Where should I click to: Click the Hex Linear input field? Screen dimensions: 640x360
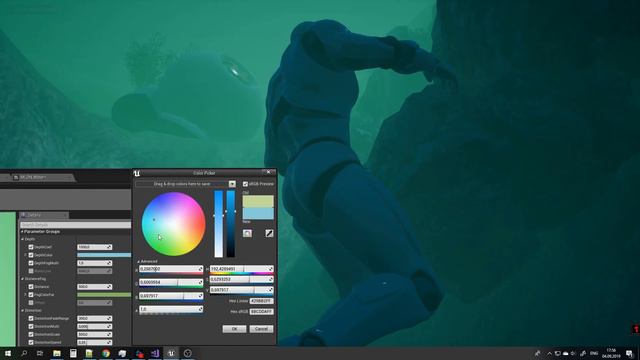(261, 301)
